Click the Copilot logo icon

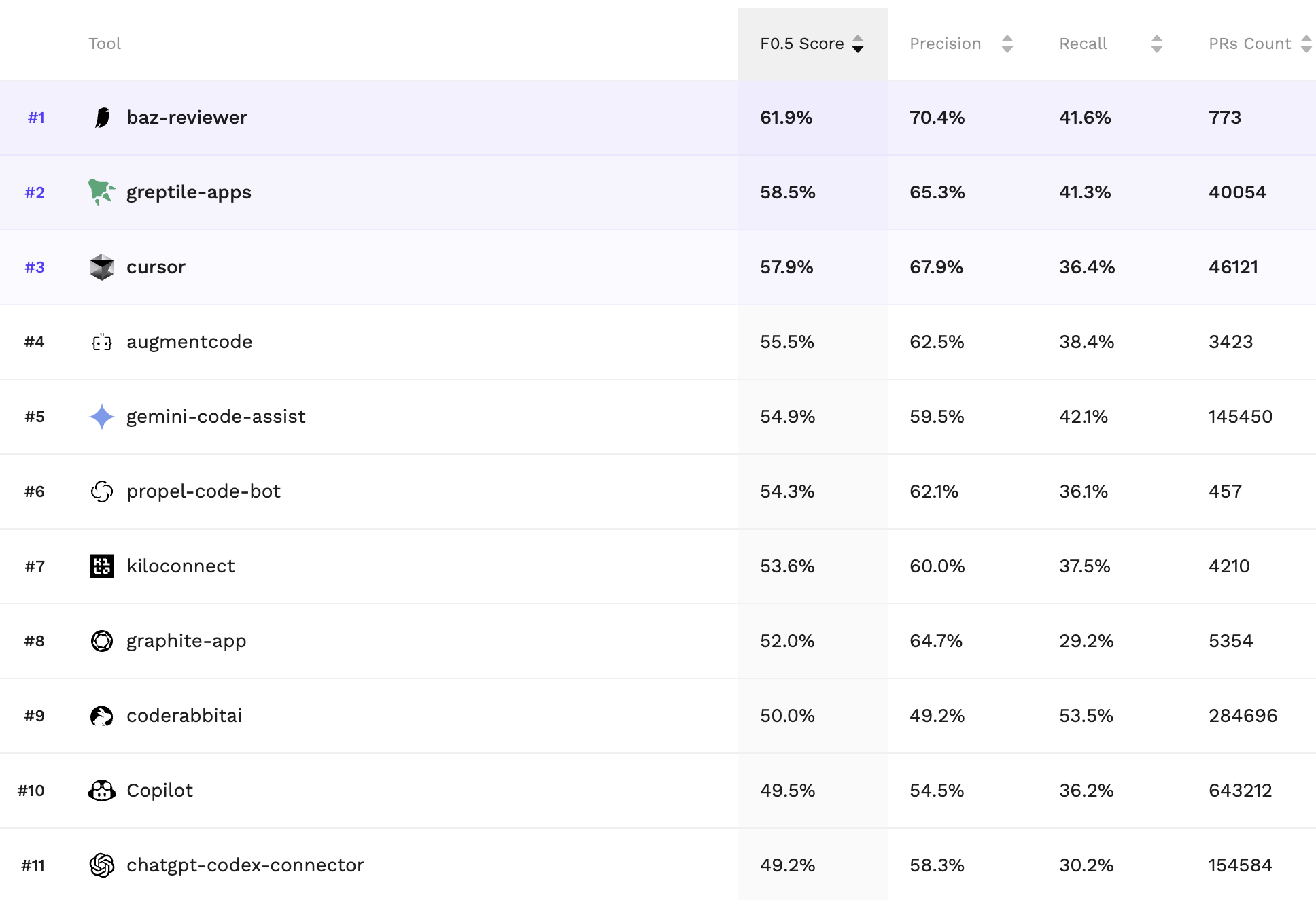tap(102, 791)
